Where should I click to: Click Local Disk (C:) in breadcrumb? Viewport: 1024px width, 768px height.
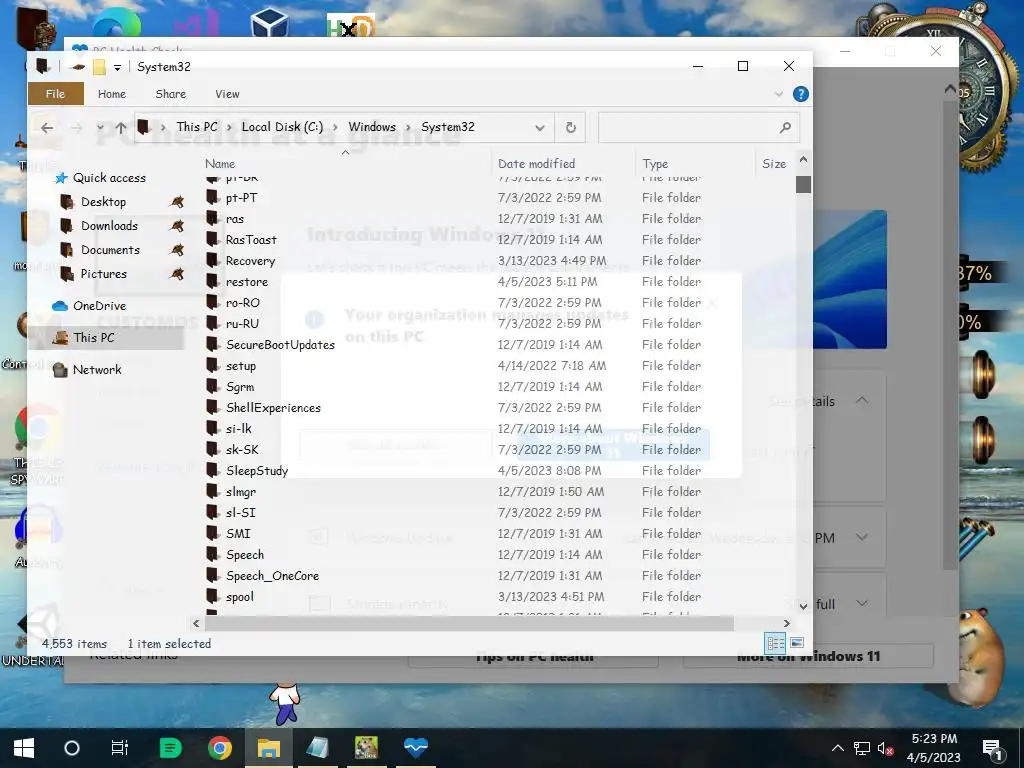click(282, 127)
